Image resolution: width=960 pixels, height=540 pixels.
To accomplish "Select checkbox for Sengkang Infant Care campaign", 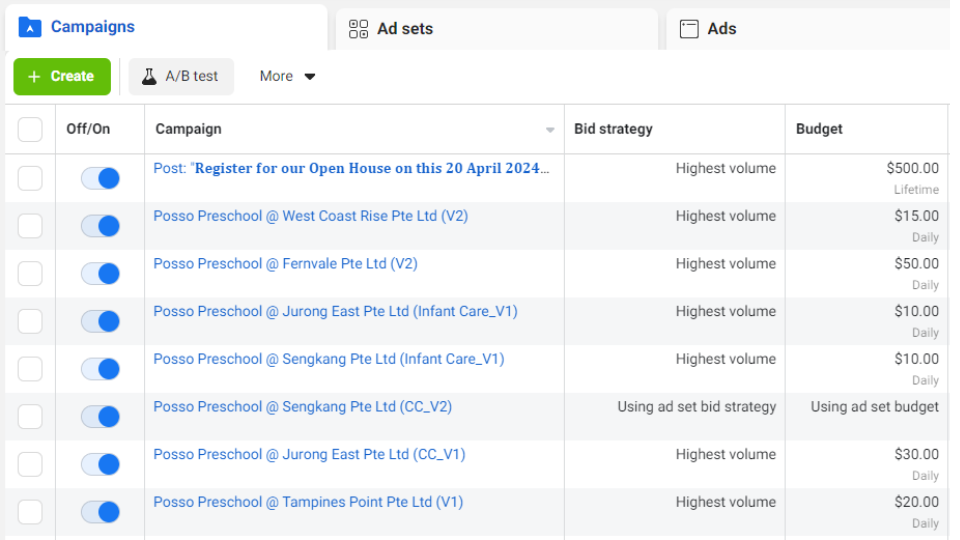I will [x=30, y=369].
